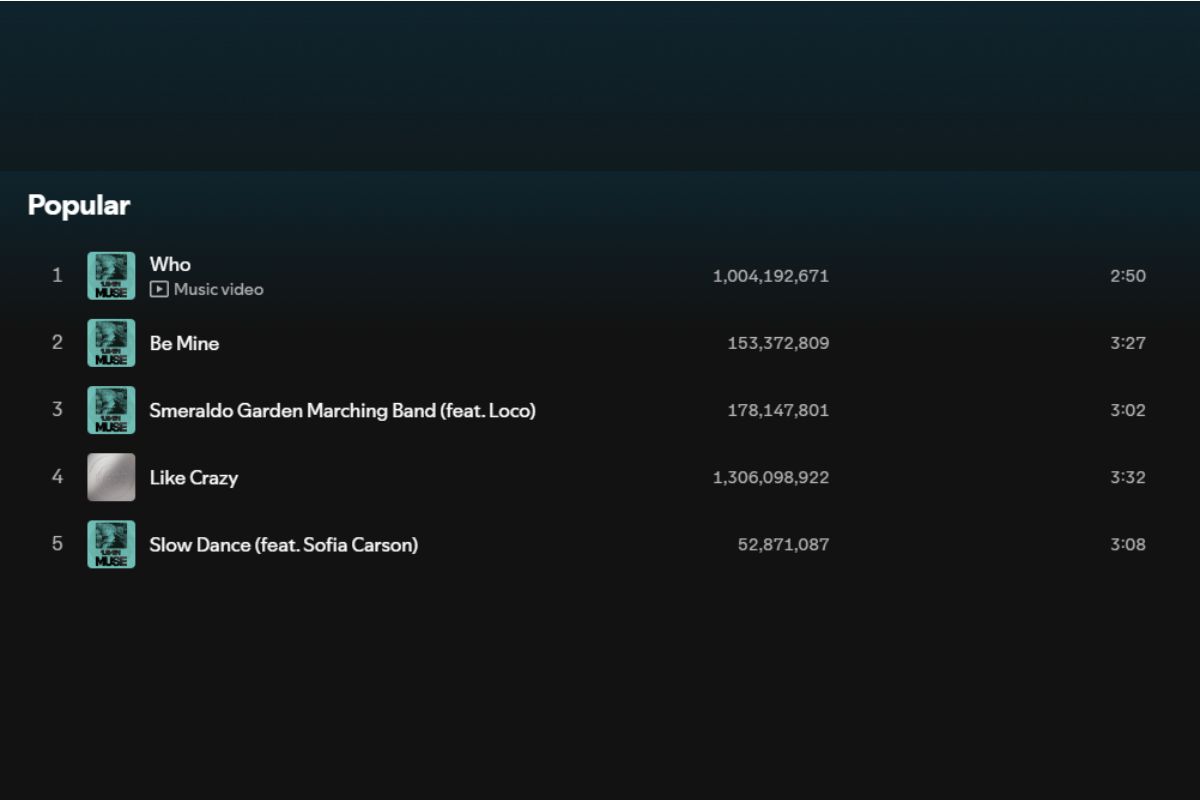Viewport: 1200px width, 800px height.
Task: Click the Popular section heading
Action: (x=79, y=205)
